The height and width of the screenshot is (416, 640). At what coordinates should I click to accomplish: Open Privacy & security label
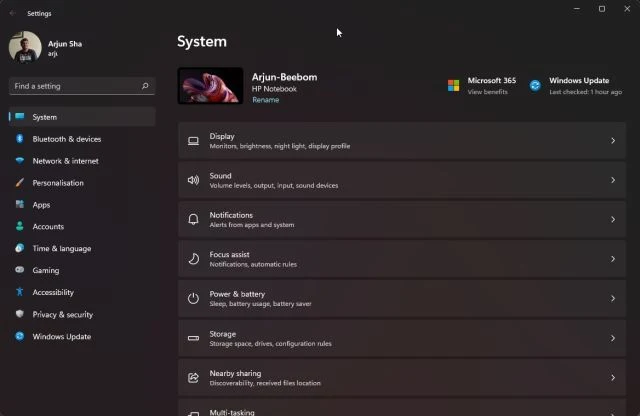click(62, 315)
